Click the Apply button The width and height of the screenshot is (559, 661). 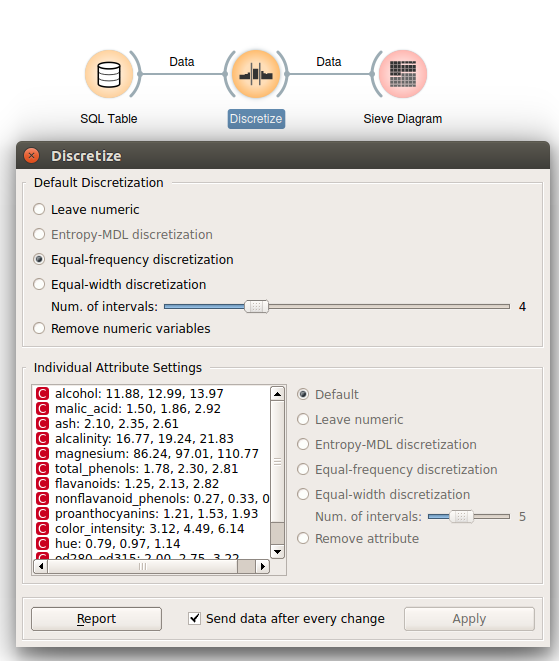click(469, 619)
